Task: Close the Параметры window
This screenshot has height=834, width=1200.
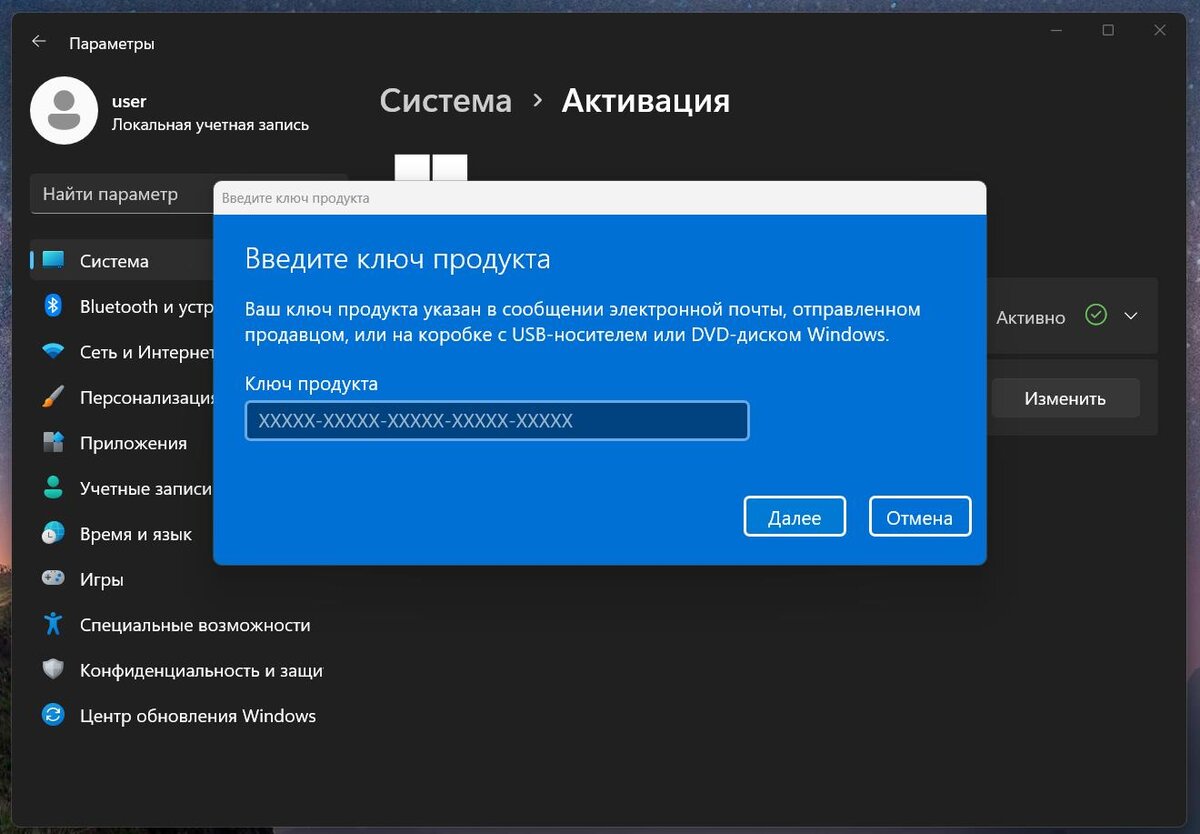Action: point(1160,31)
